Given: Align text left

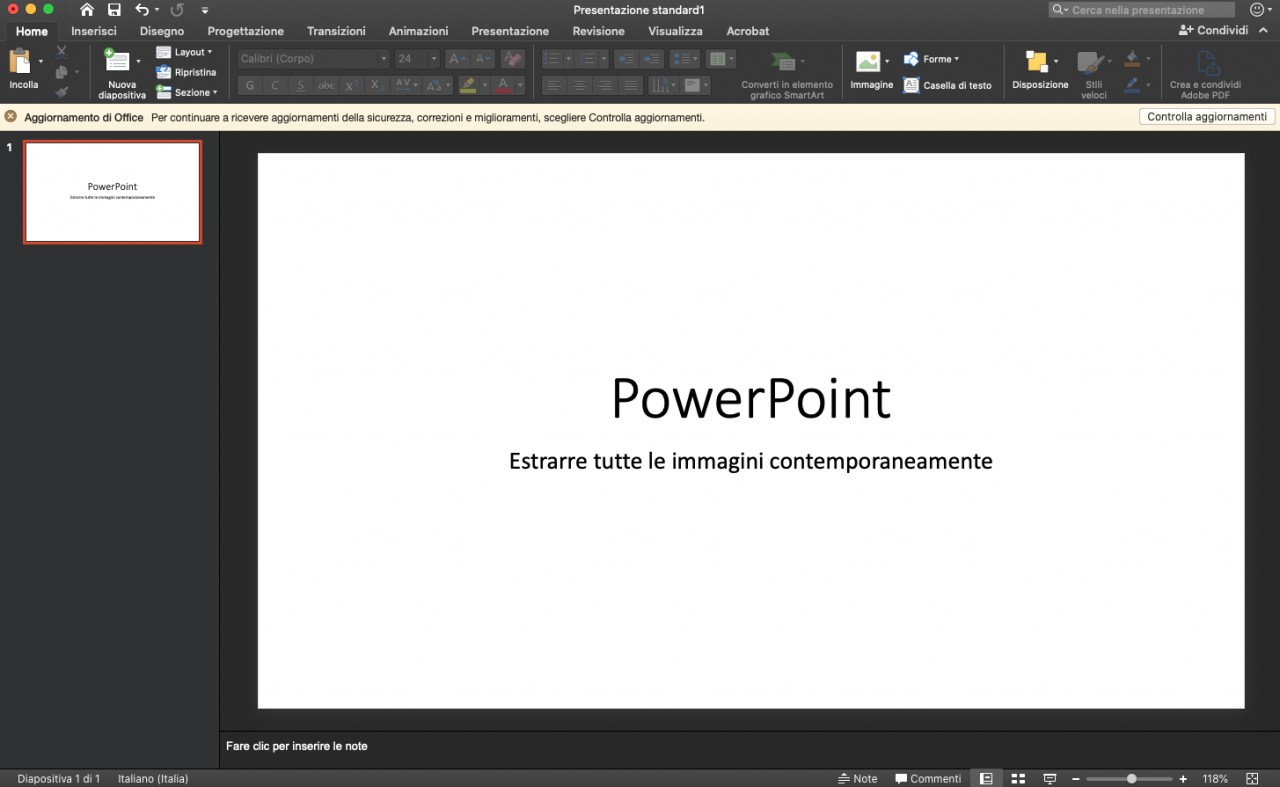Looking at the screenshot, I should click(554, 86).
